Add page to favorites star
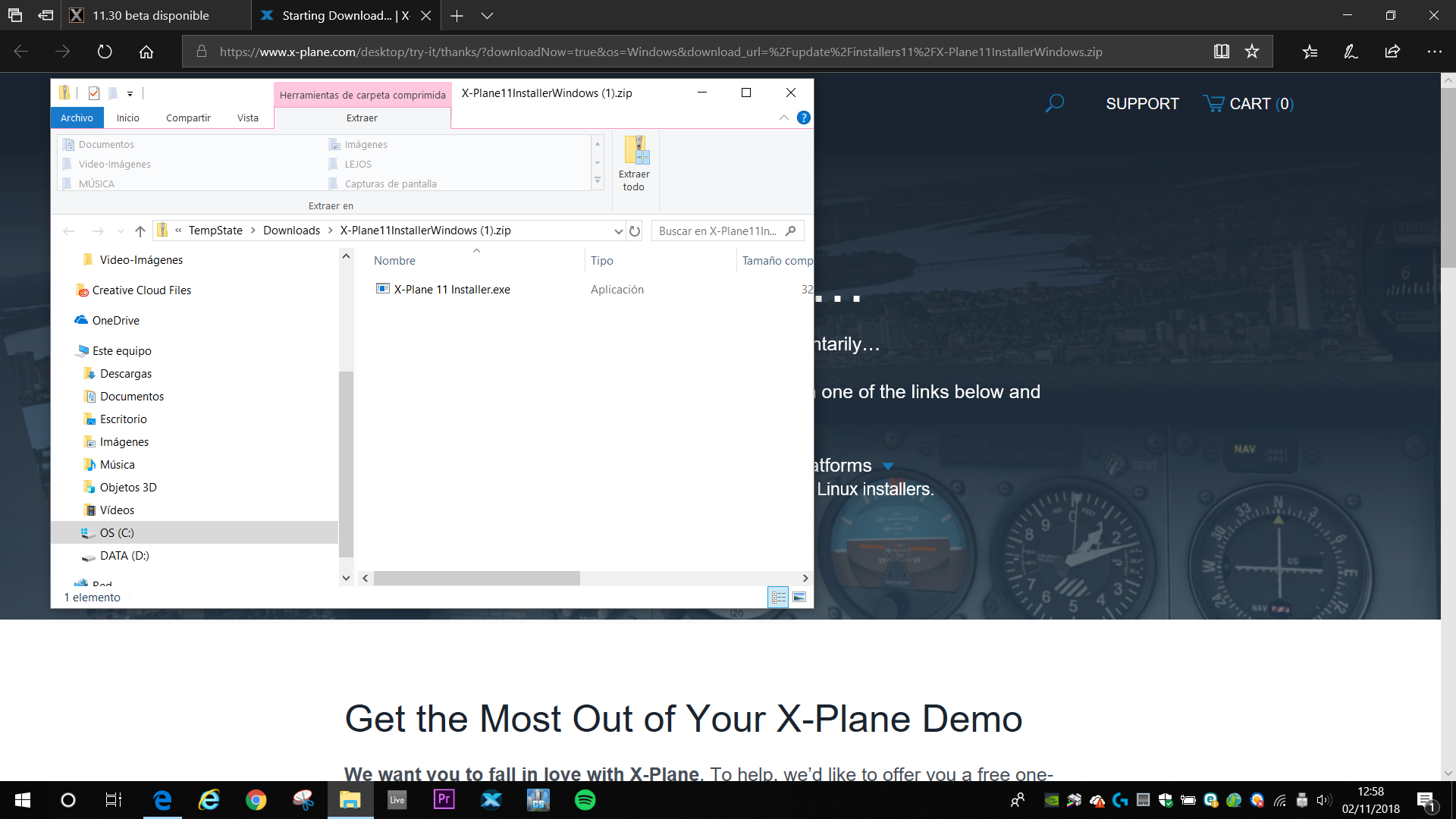Screen dimensions: 1456x819 [1252, 52]
